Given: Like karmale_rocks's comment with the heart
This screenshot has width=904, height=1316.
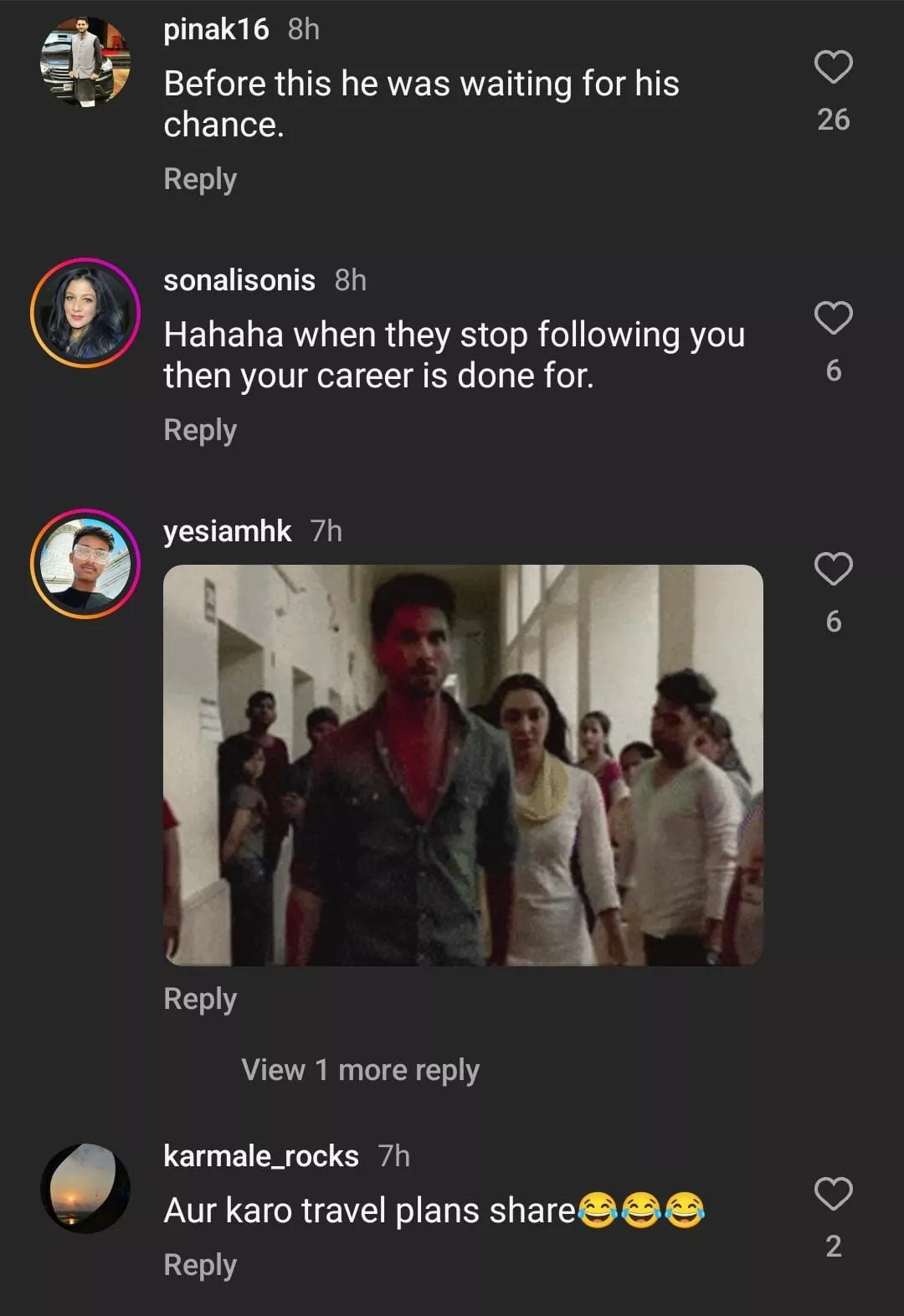Looking at the screenshot, I should [833, 1194].
